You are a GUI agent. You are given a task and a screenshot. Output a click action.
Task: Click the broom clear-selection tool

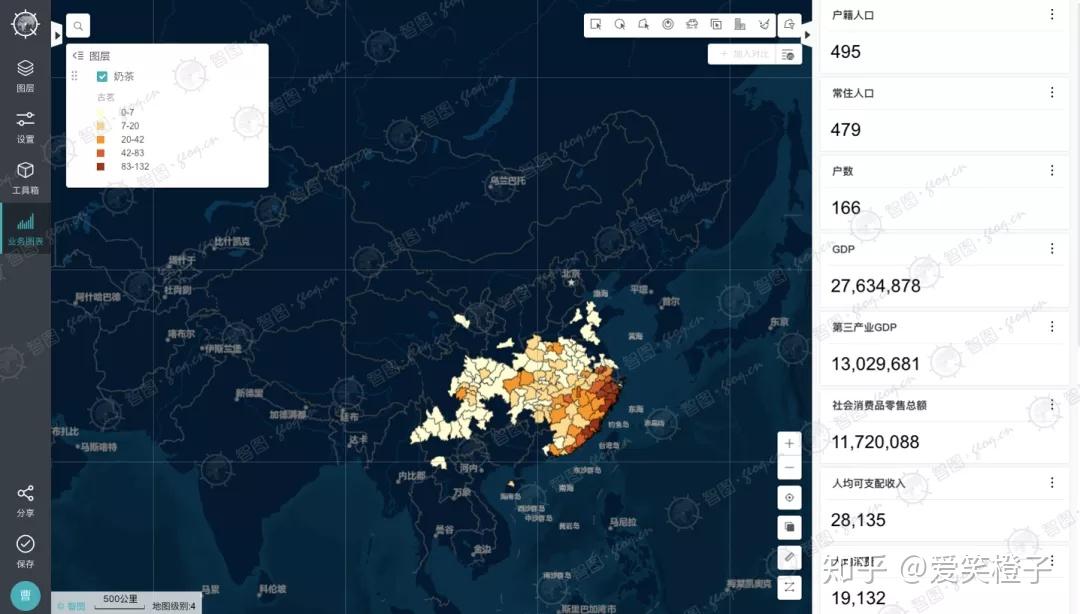(x=764, y=24)
